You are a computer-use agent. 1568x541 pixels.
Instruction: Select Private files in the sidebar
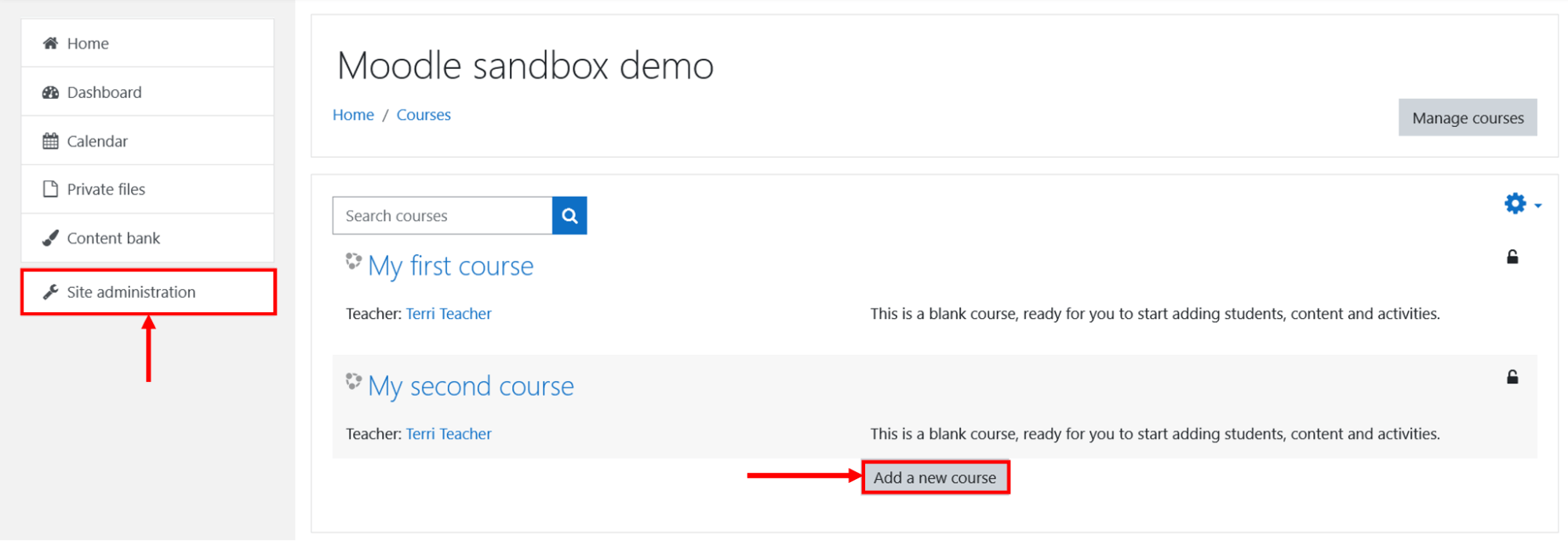pos(147,189)
